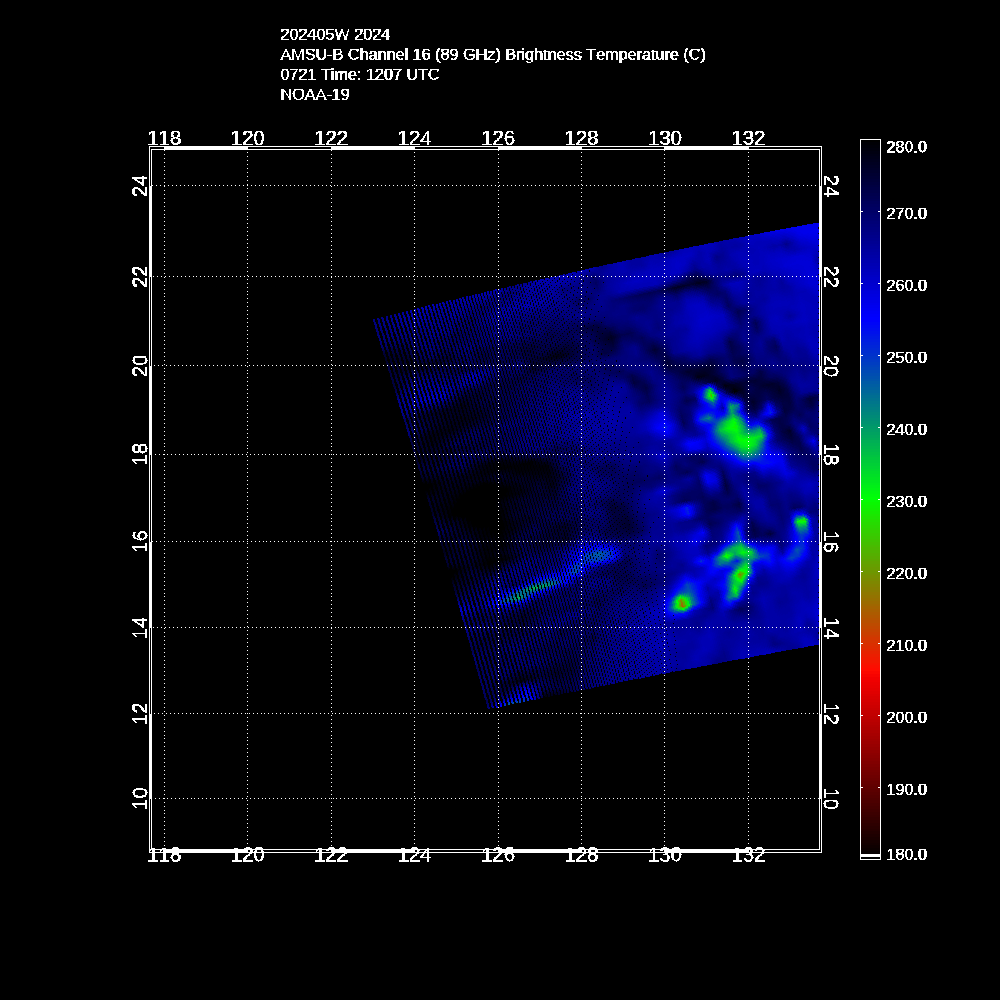Select the 'AMSU-B Channel 16 (89 GHz) Brightness Temperature (C)' heading
The height and width of the screenshot is (1000, 1000).
click(493, 55)
